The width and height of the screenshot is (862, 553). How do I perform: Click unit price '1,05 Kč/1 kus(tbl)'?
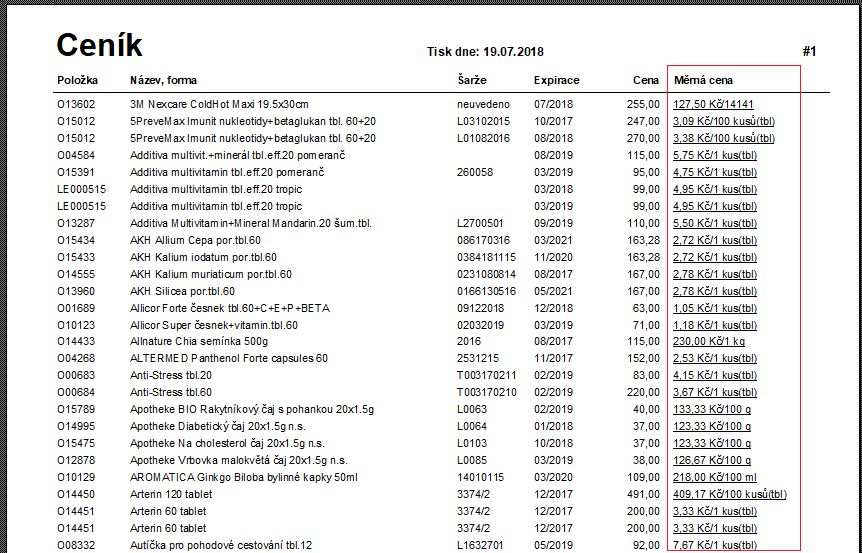(x=715, y=308)
